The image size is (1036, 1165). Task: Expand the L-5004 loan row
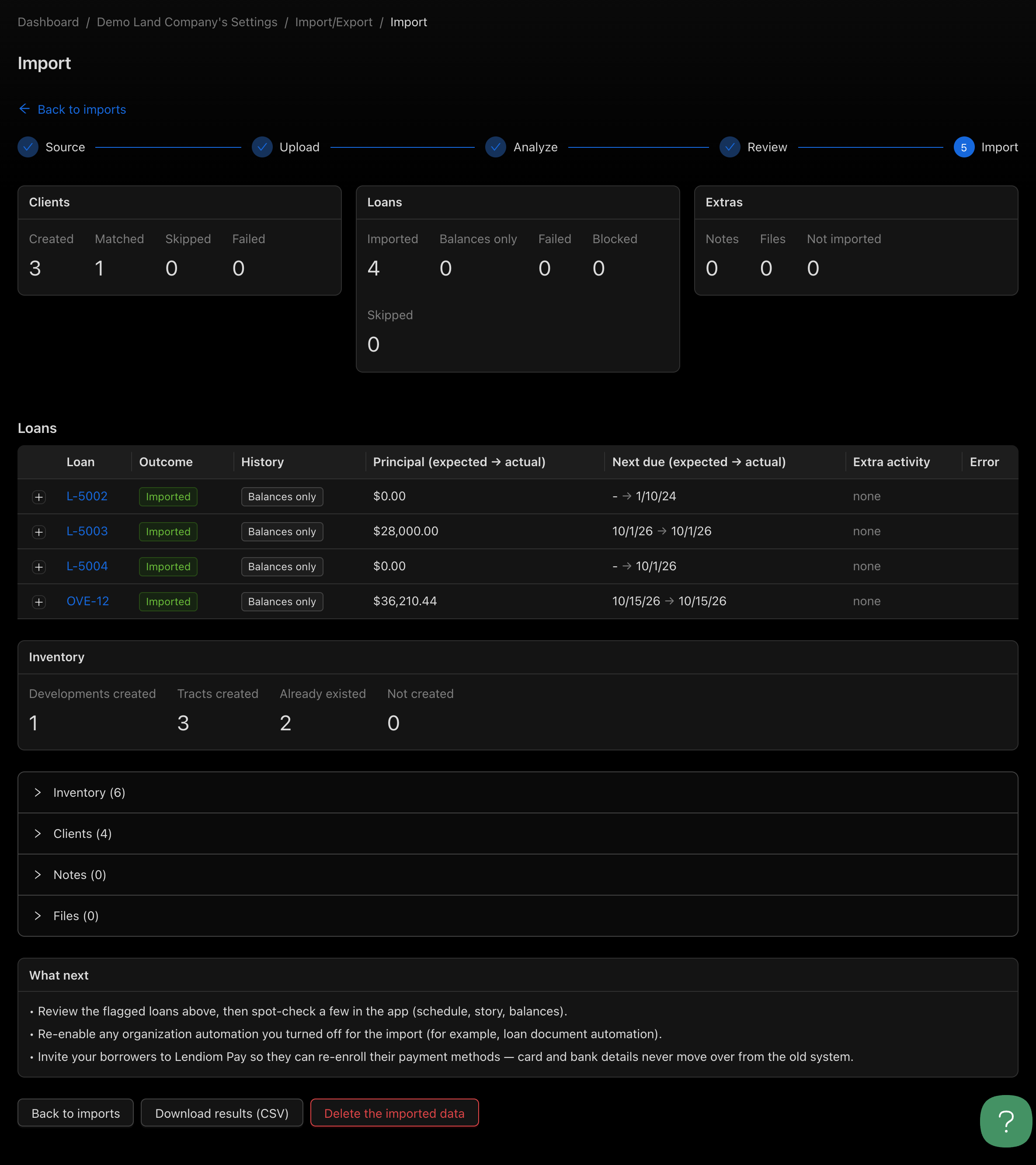pyautogui.click(x=39, y=567)
